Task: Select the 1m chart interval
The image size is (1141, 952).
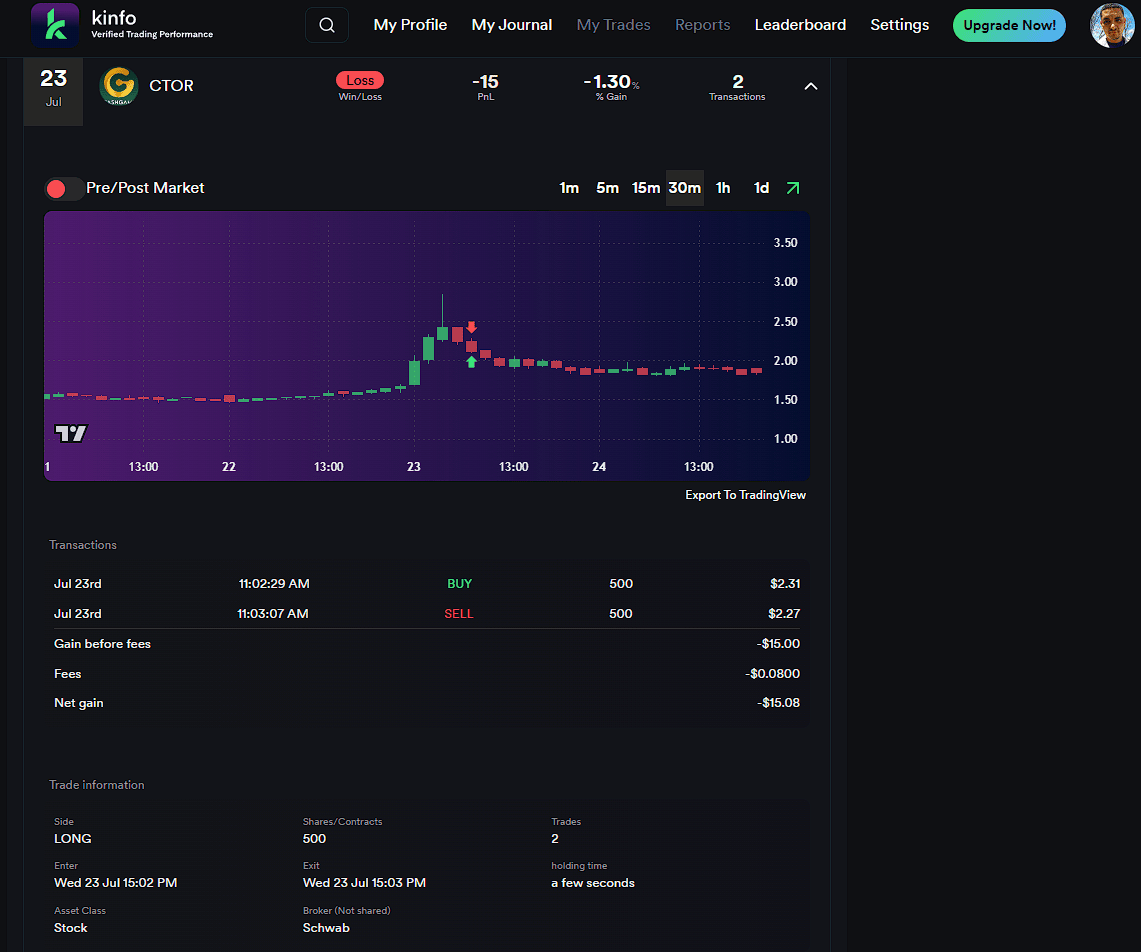Action: [x=569, y=188]
